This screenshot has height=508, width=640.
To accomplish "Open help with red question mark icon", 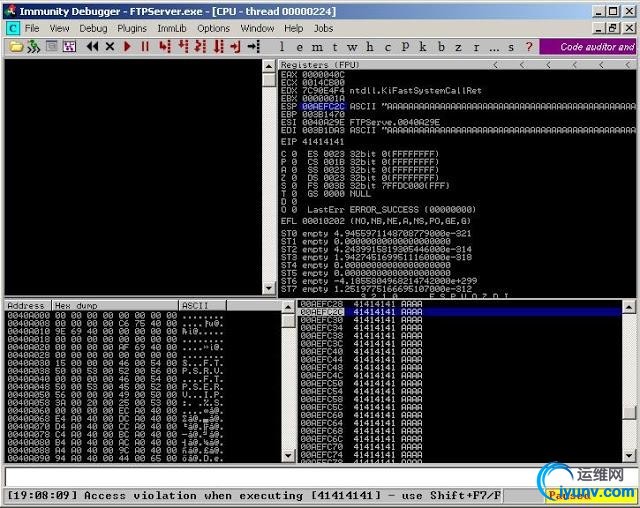I will [x=529, y=47].
